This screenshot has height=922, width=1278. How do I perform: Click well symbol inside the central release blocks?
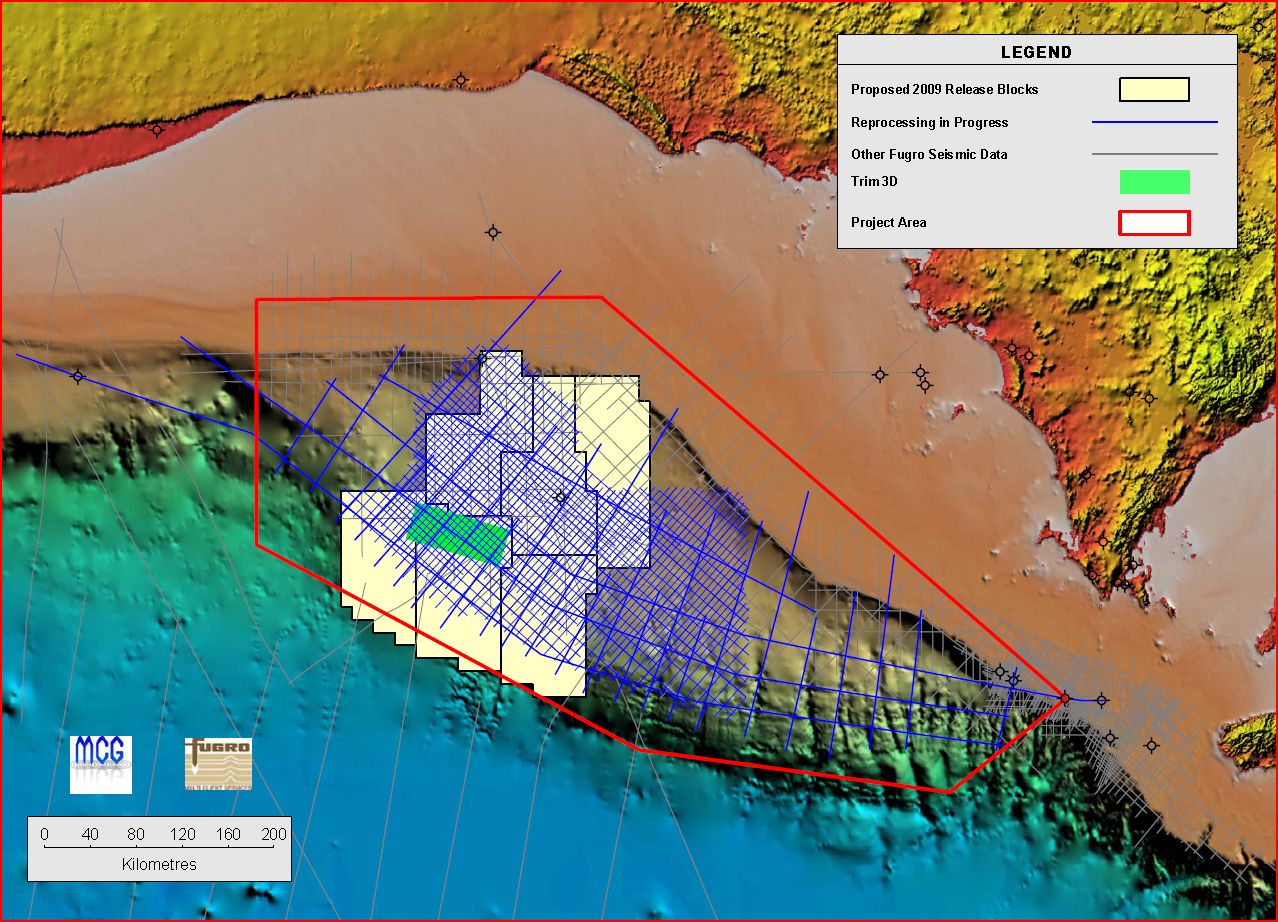(561, 496)
